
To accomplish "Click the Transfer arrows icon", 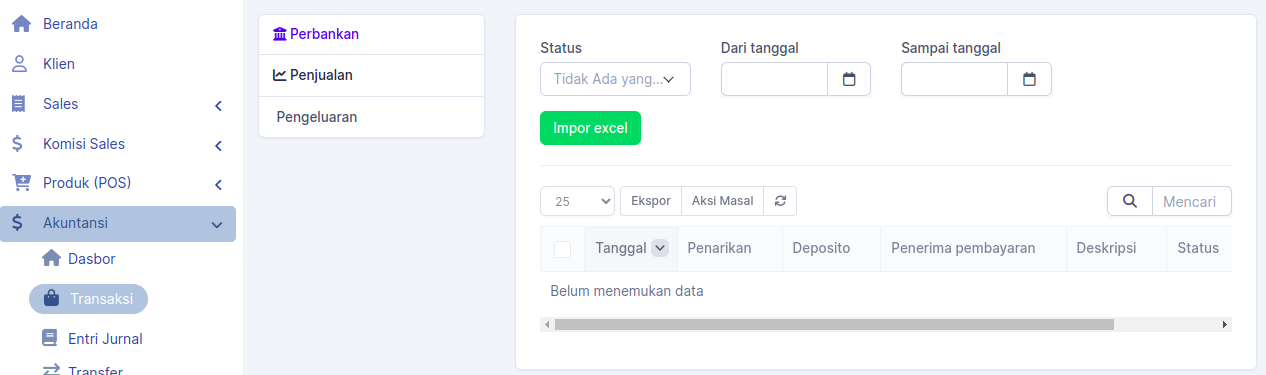I will [x=51, y=370].
